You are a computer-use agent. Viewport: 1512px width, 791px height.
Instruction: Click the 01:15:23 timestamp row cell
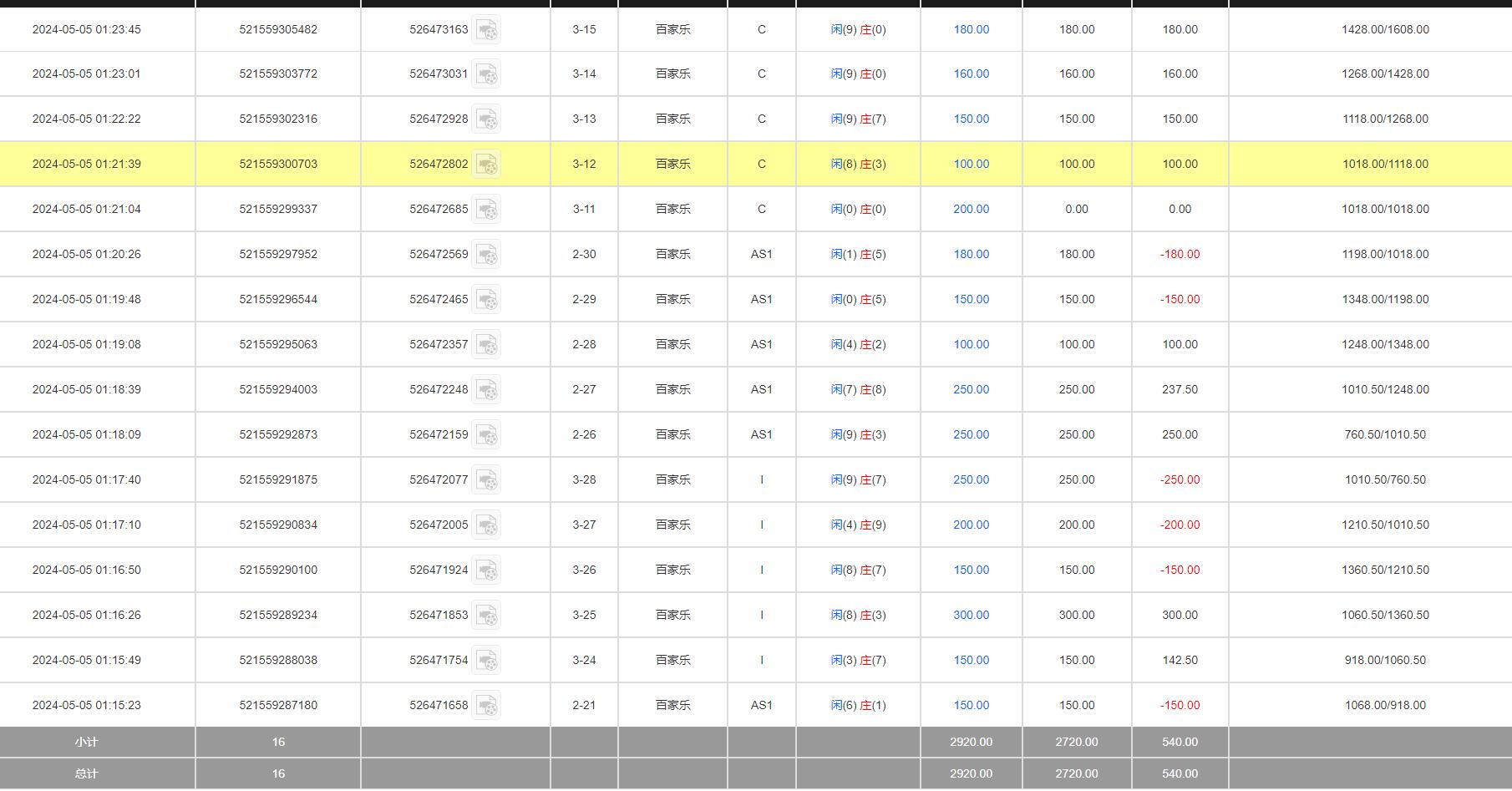[87, 706]
